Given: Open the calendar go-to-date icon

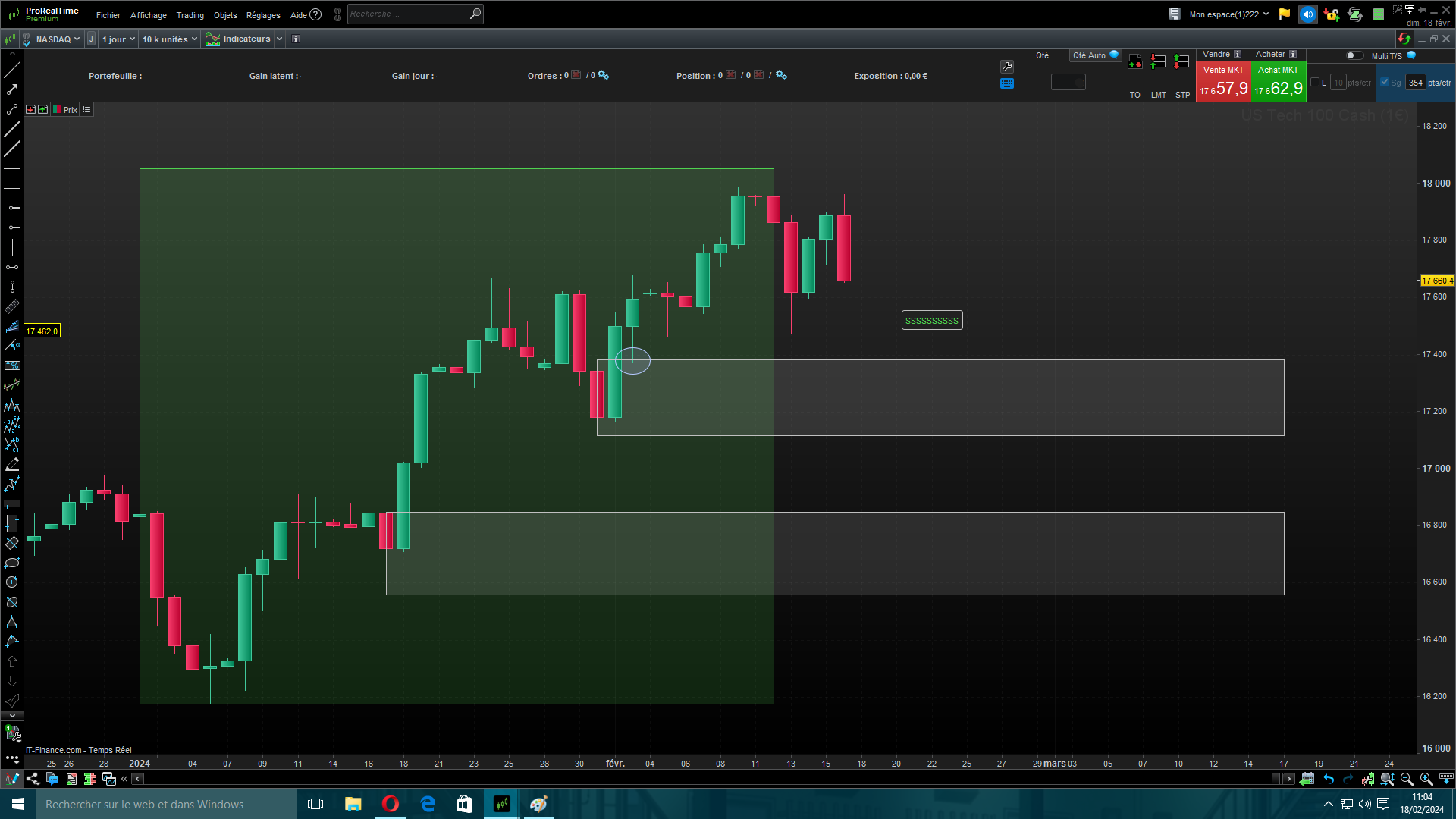Looking at the screenshot, I should [1307, 779].
